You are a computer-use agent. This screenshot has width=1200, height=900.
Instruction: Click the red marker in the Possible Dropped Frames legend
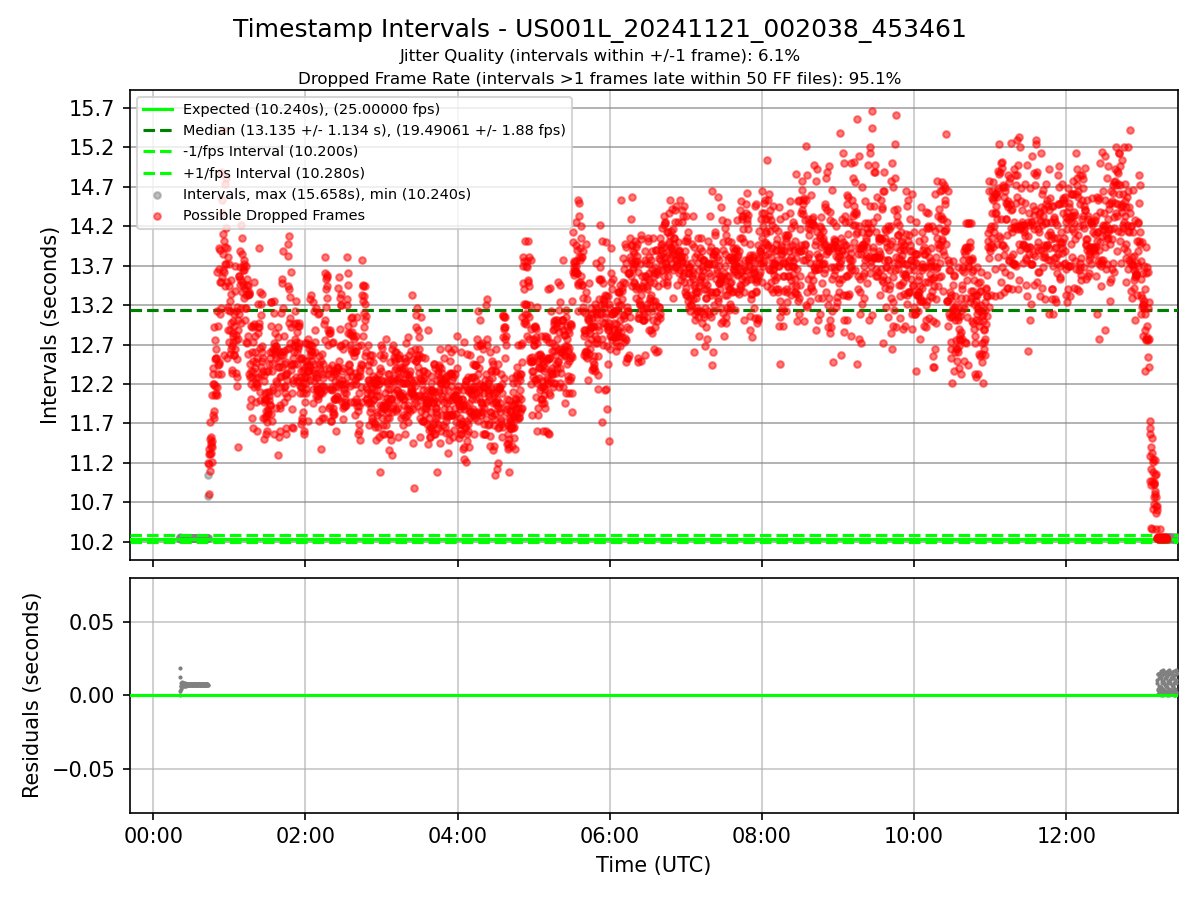coord(159,215)
